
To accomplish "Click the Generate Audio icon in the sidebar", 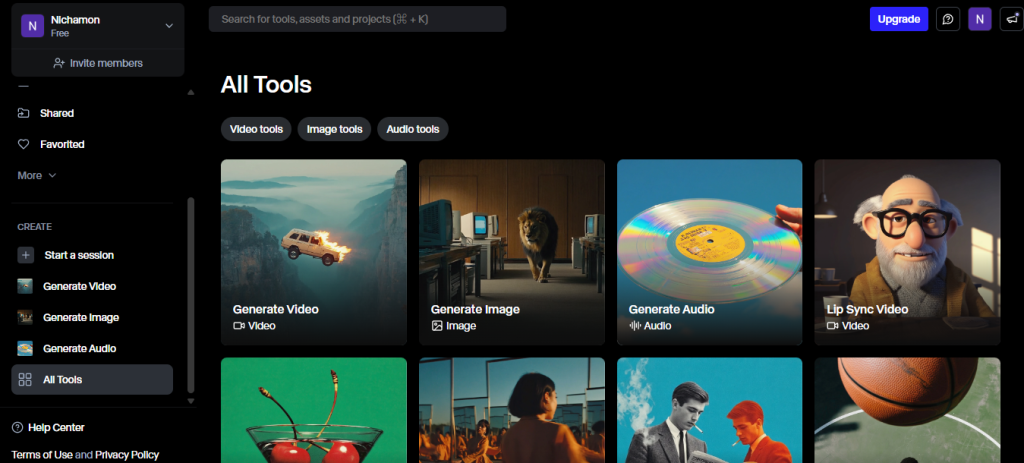I will [x=25, y=348].
